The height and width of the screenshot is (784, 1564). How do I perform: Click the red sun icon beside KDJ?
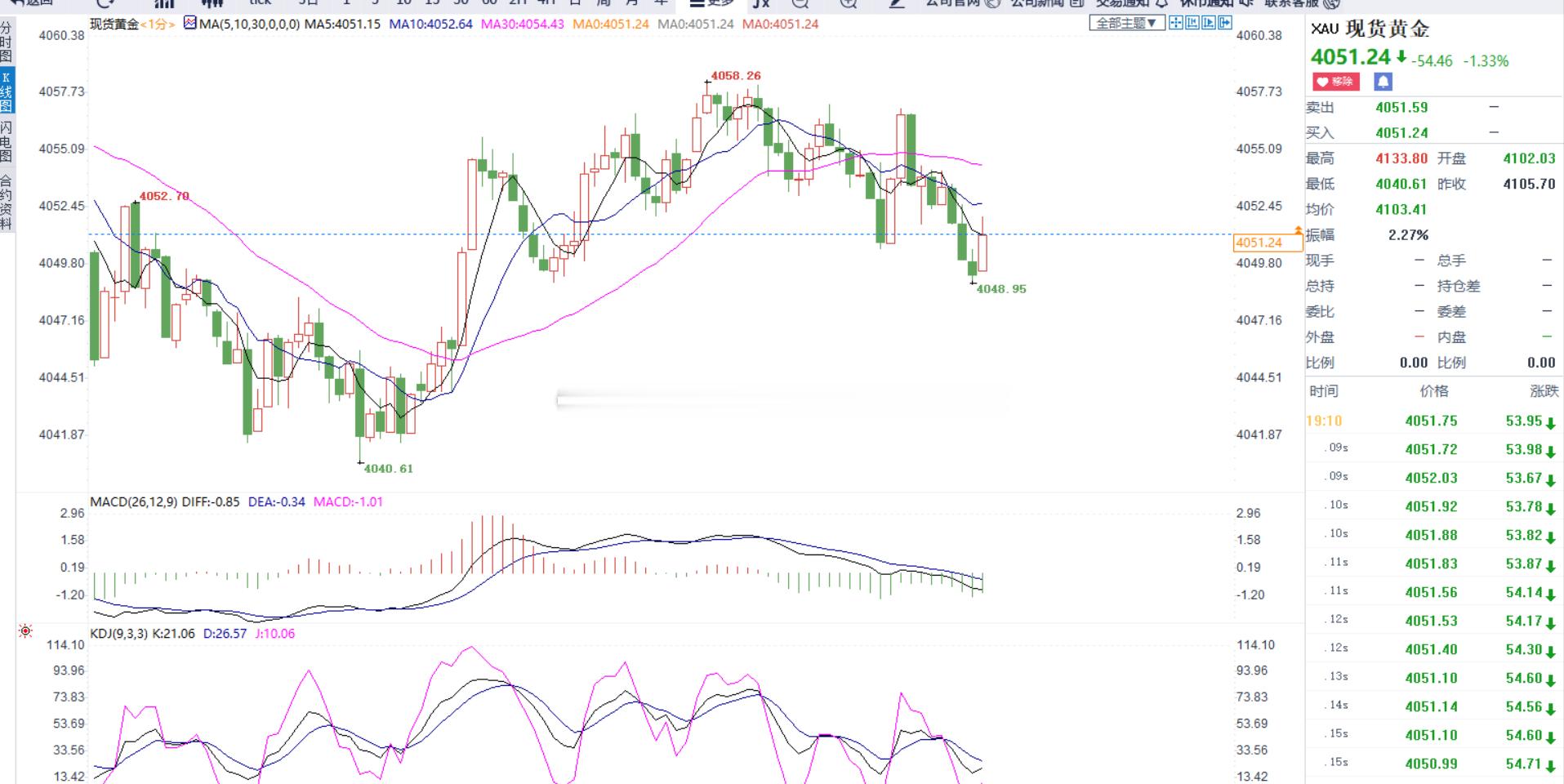[x=25, y=631]
